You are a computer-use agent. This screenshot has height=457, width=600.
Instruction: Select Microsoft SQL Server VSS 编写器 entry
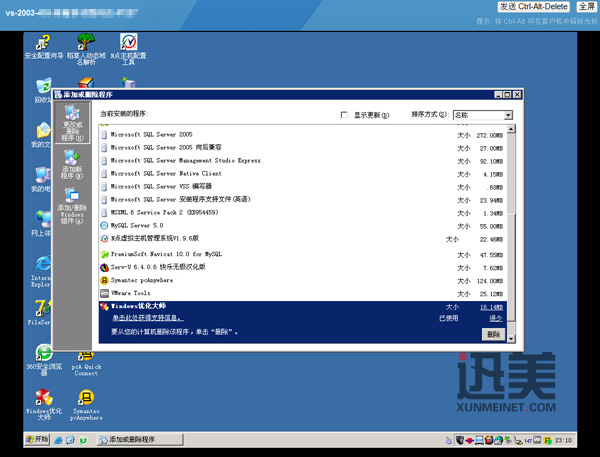click(161, 186)
